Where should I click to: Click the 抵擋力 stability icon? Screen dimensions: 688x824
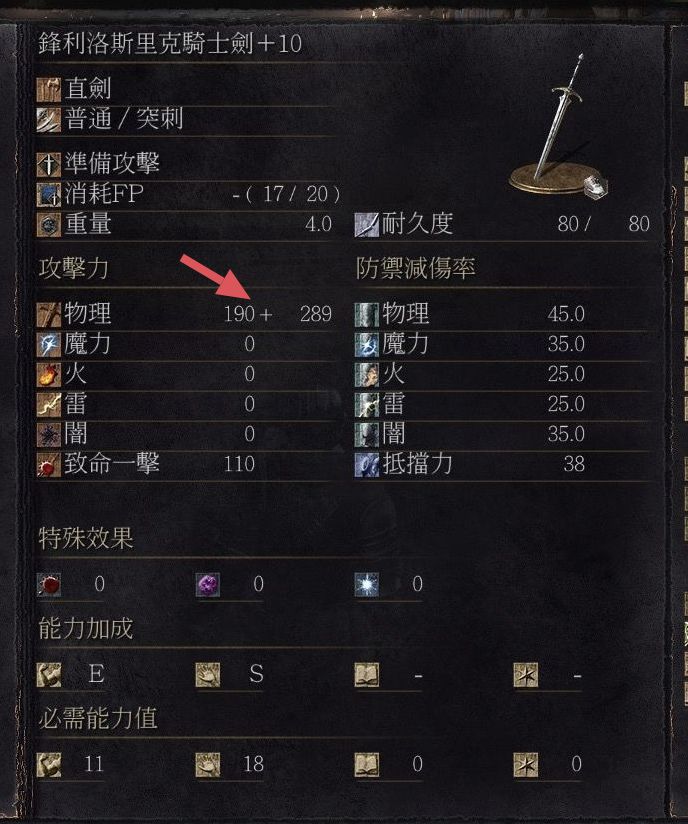[366, 465]
